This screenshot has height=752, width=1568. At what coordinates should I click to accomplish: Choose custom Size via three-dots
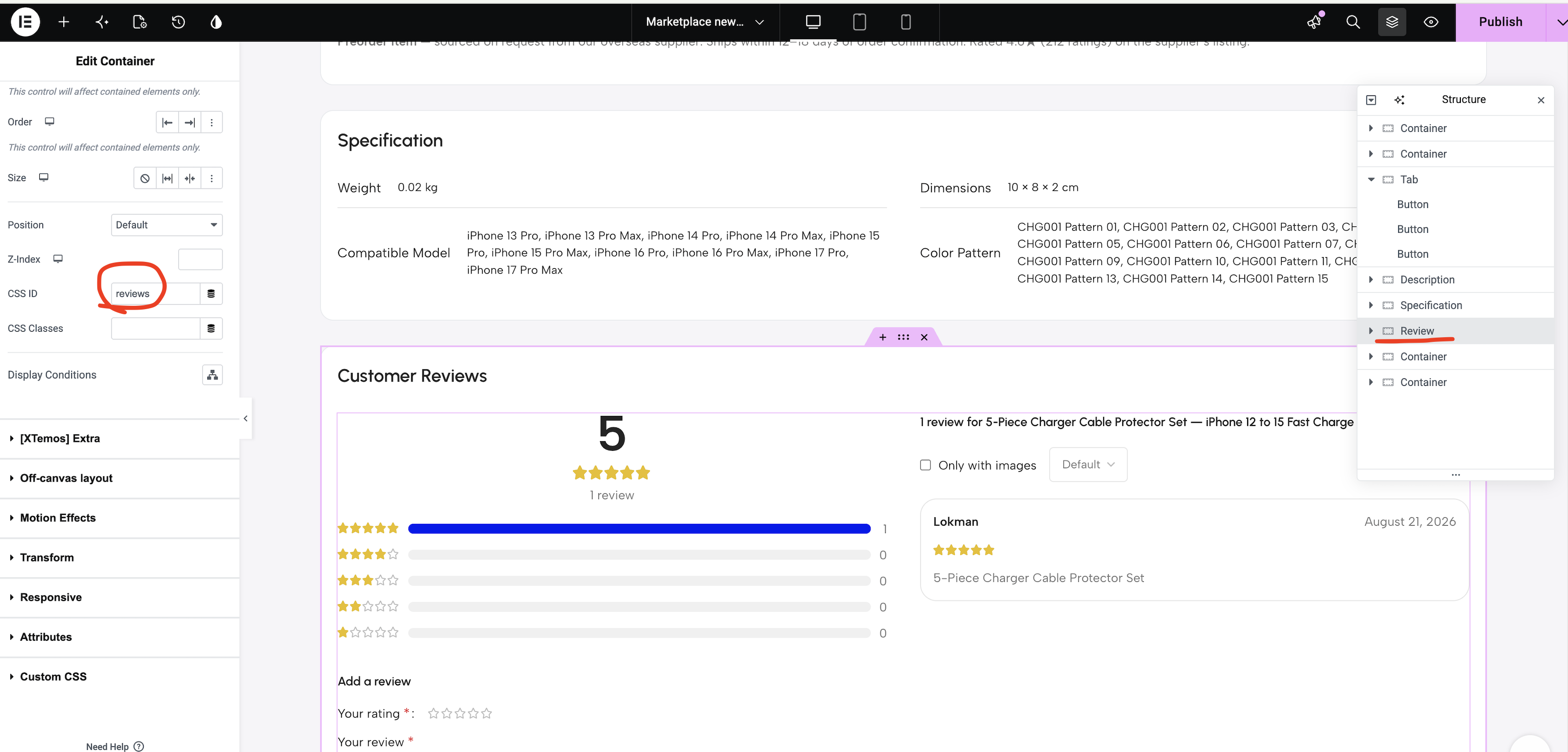point(212,178)
